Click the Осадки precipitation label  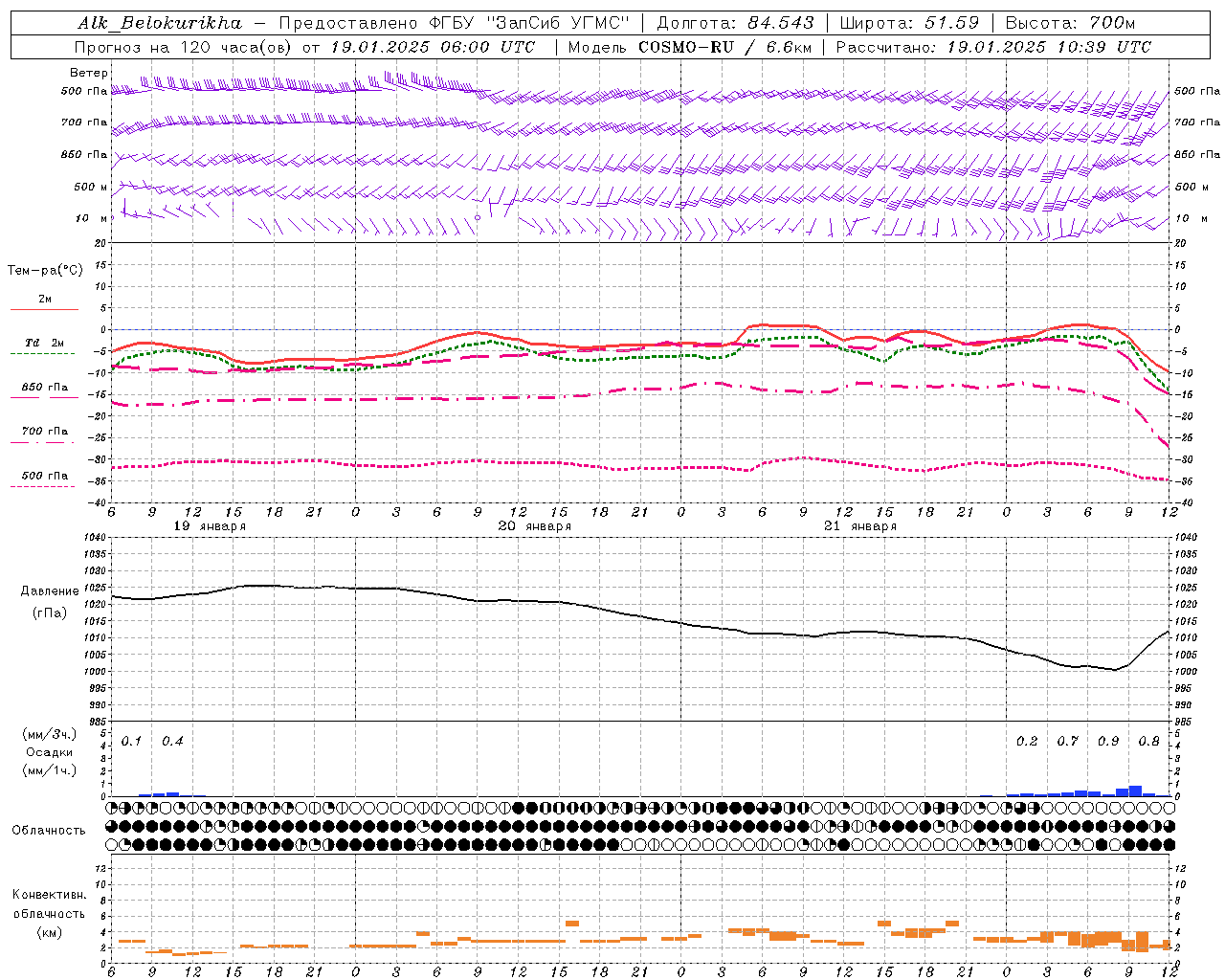tap(50, 752)
